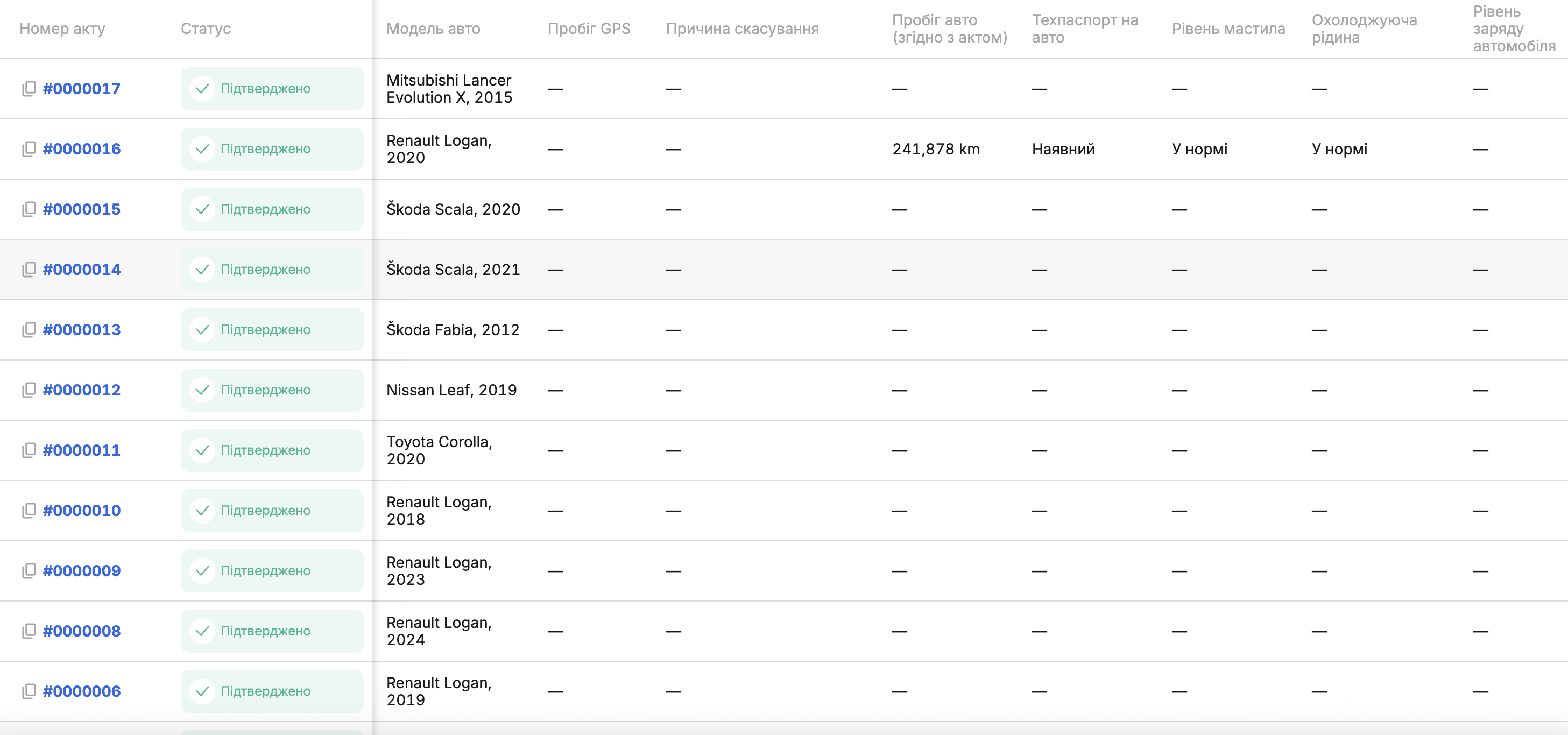Click Підтверджено status badge for #0000012
The image size is (1568, 735).
272,390
